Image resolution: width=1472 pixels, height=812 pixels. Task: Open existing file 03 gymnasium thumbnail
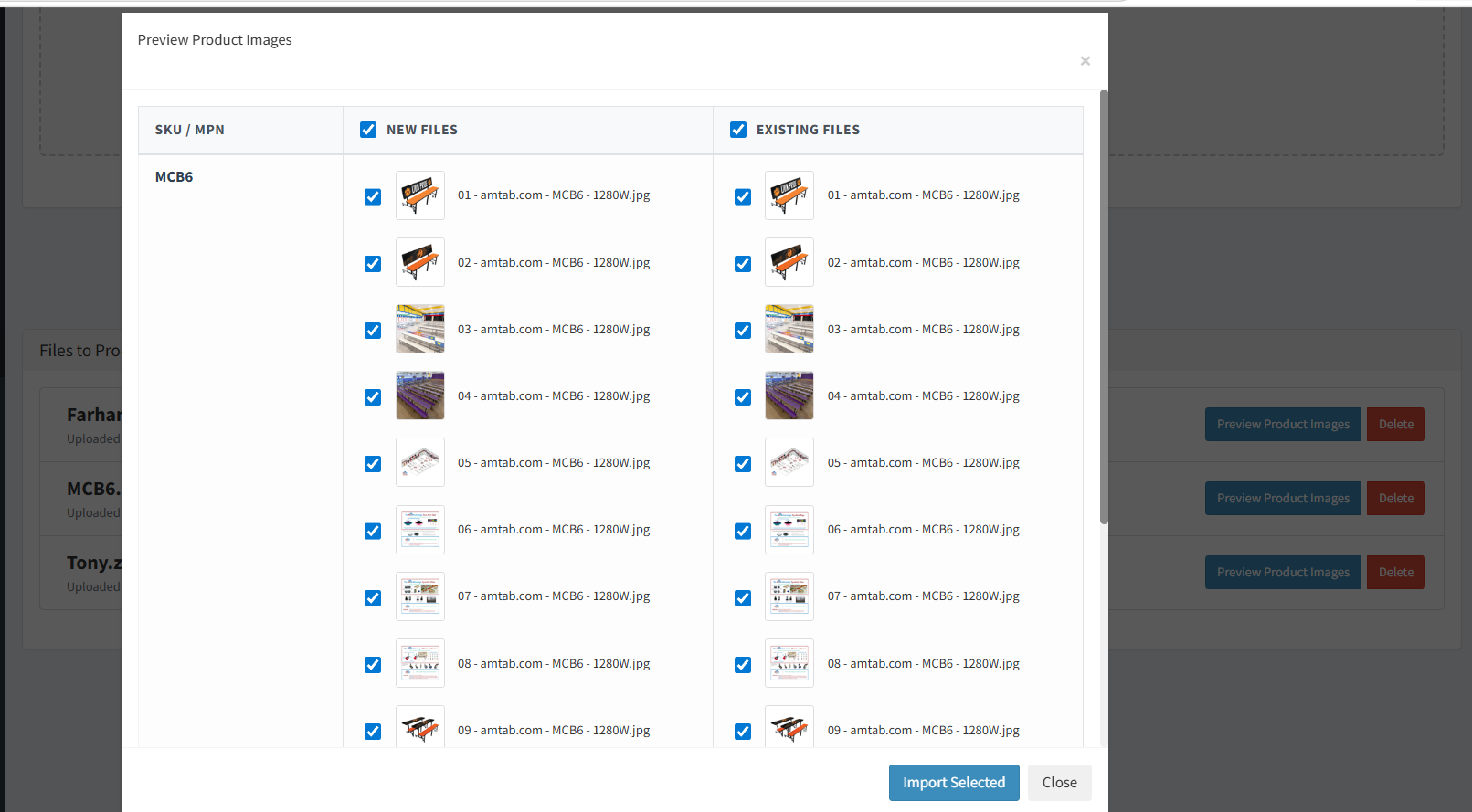[x=789, y=329]
